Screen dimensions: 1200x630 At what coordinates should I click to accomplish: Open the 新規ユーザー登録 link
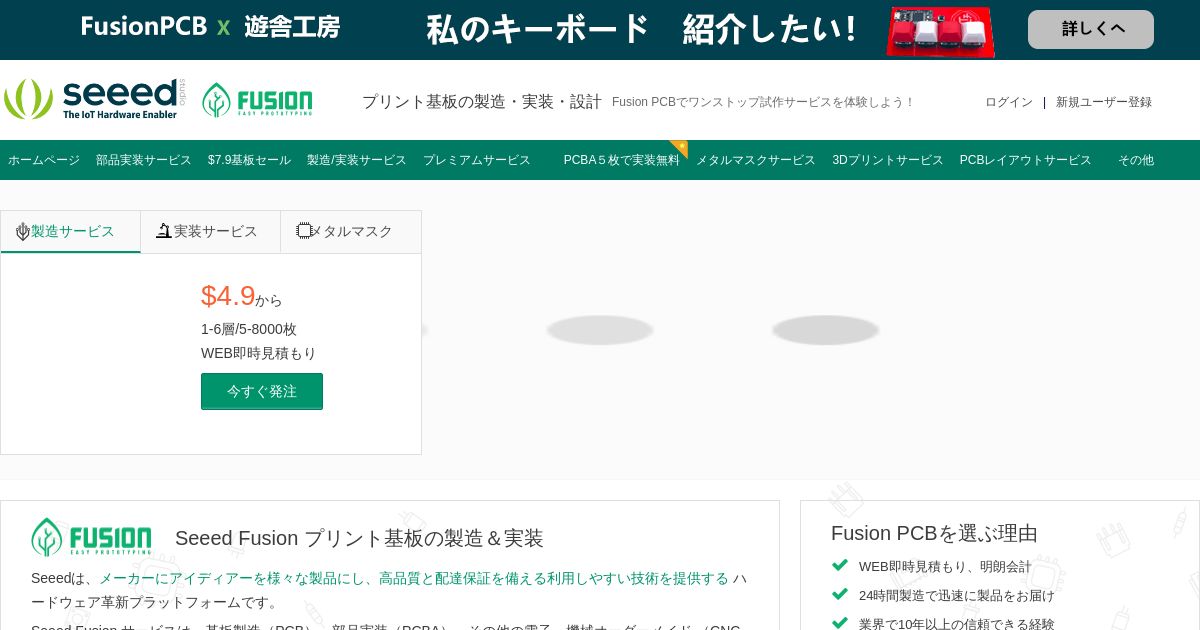click(x=1104, y=102)
